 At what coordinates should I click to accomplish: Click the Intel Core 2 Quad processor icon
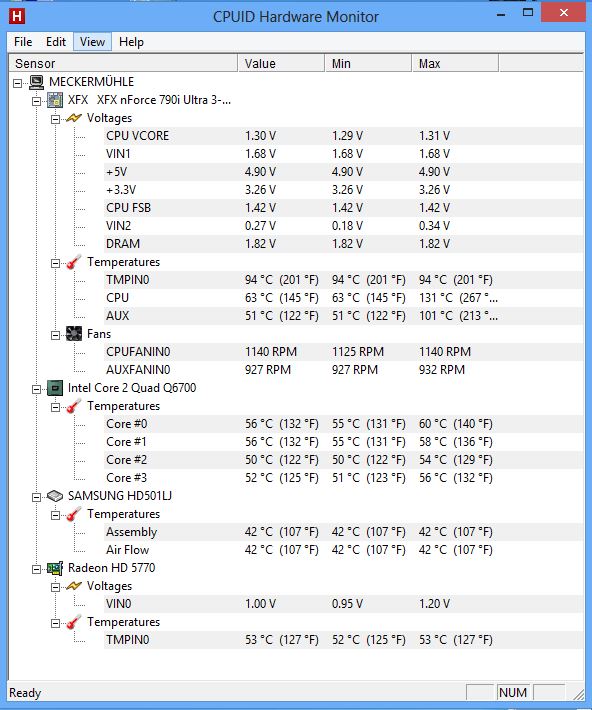[x=55, y=388]
